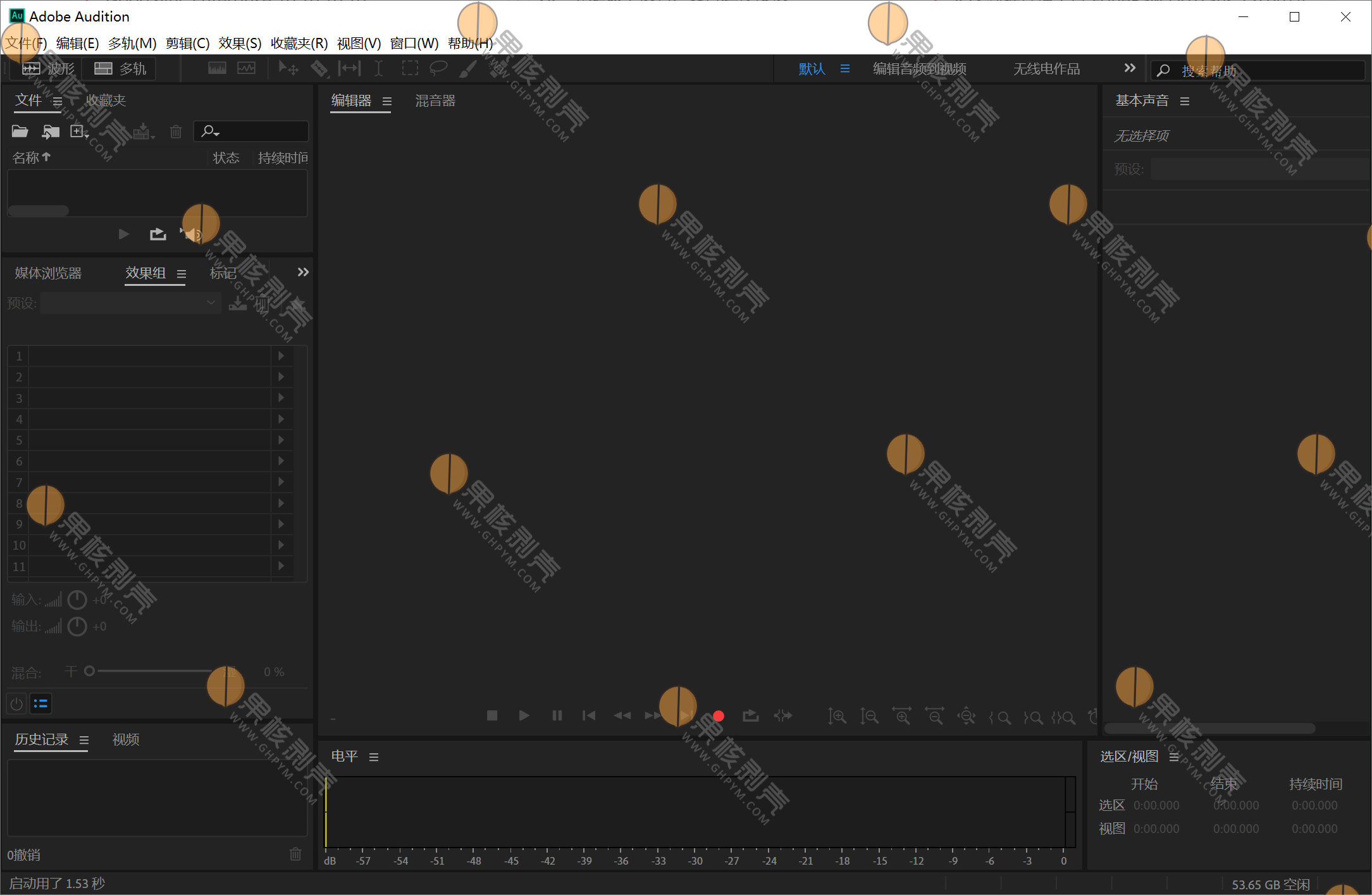The width and height of the screenshot is (1372, 895).
Task: Select the Marquee Selection tool
Action: (410, 68)
